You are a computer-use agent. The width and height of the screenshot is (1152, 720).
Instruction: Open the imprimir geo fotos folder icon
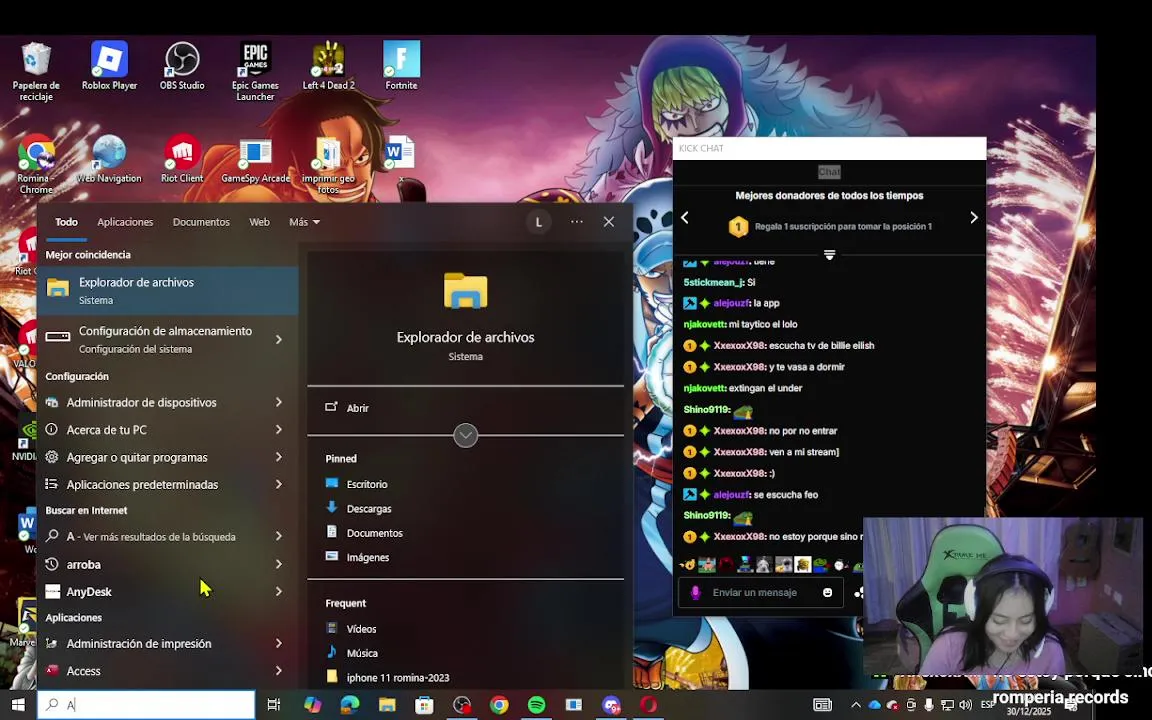coord(328,165)
